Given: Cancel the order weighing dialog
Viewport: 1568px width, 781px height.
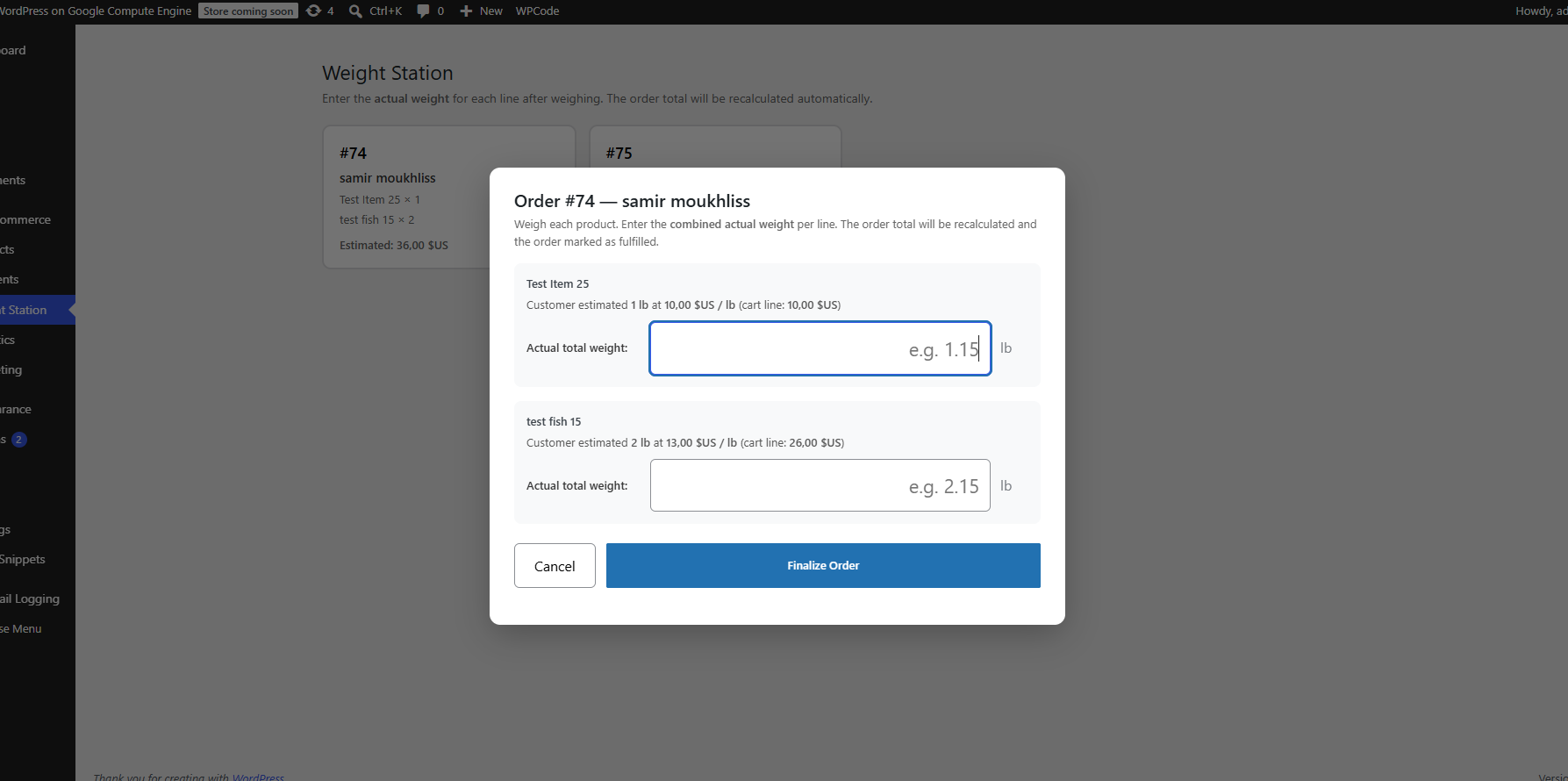Looking at the screenshot, I should (555, 566).
